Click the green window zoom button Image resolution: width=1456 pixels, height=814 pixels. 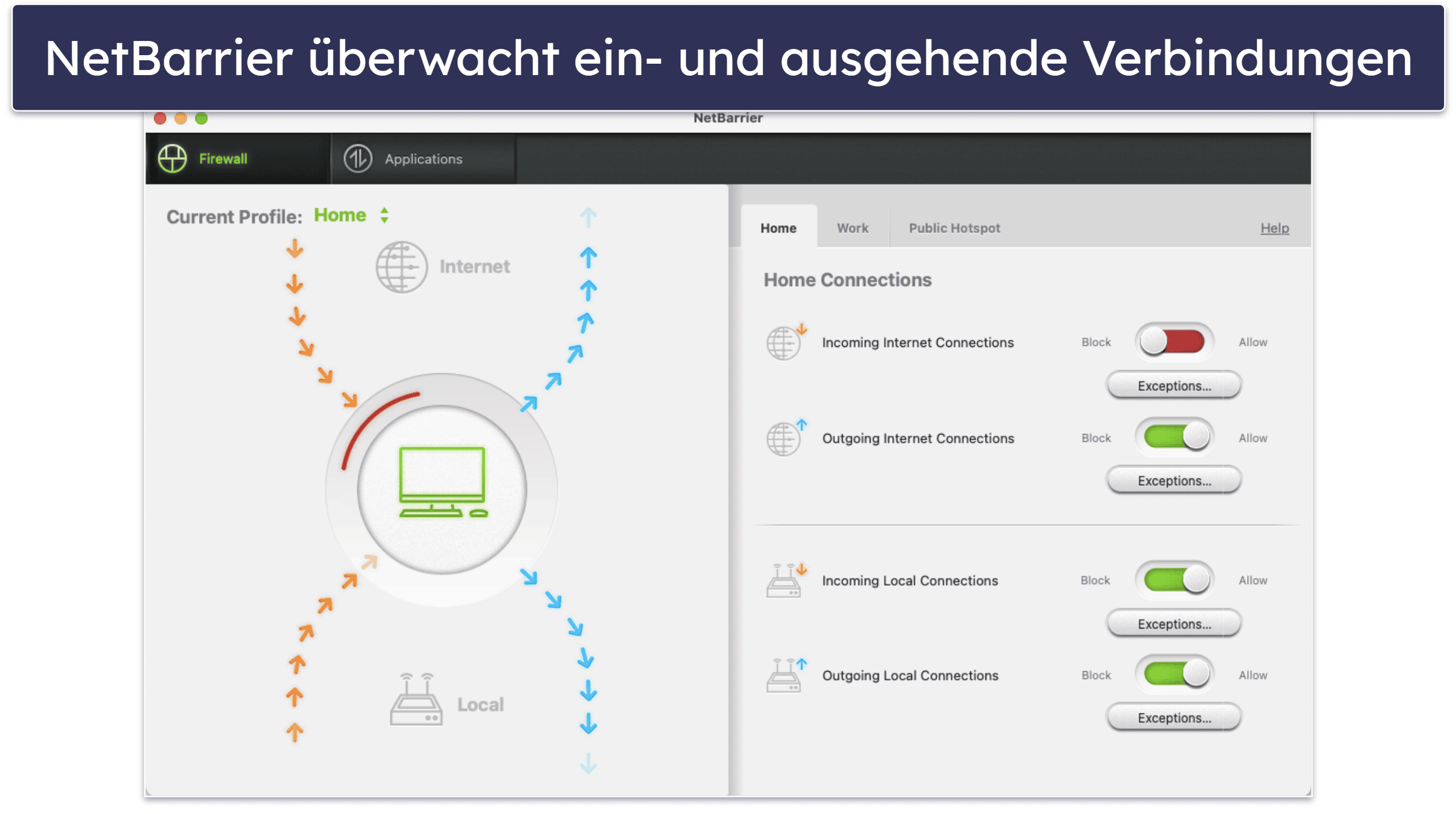pyautogui.click(x=201, y=118)
